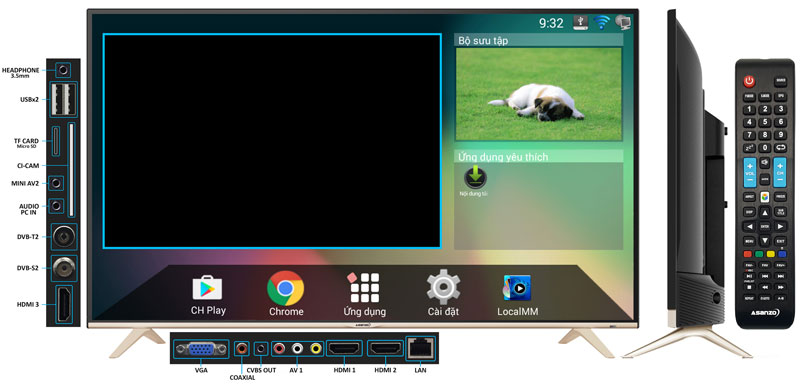Click the Wi-Fi status icon

point(601,22)
